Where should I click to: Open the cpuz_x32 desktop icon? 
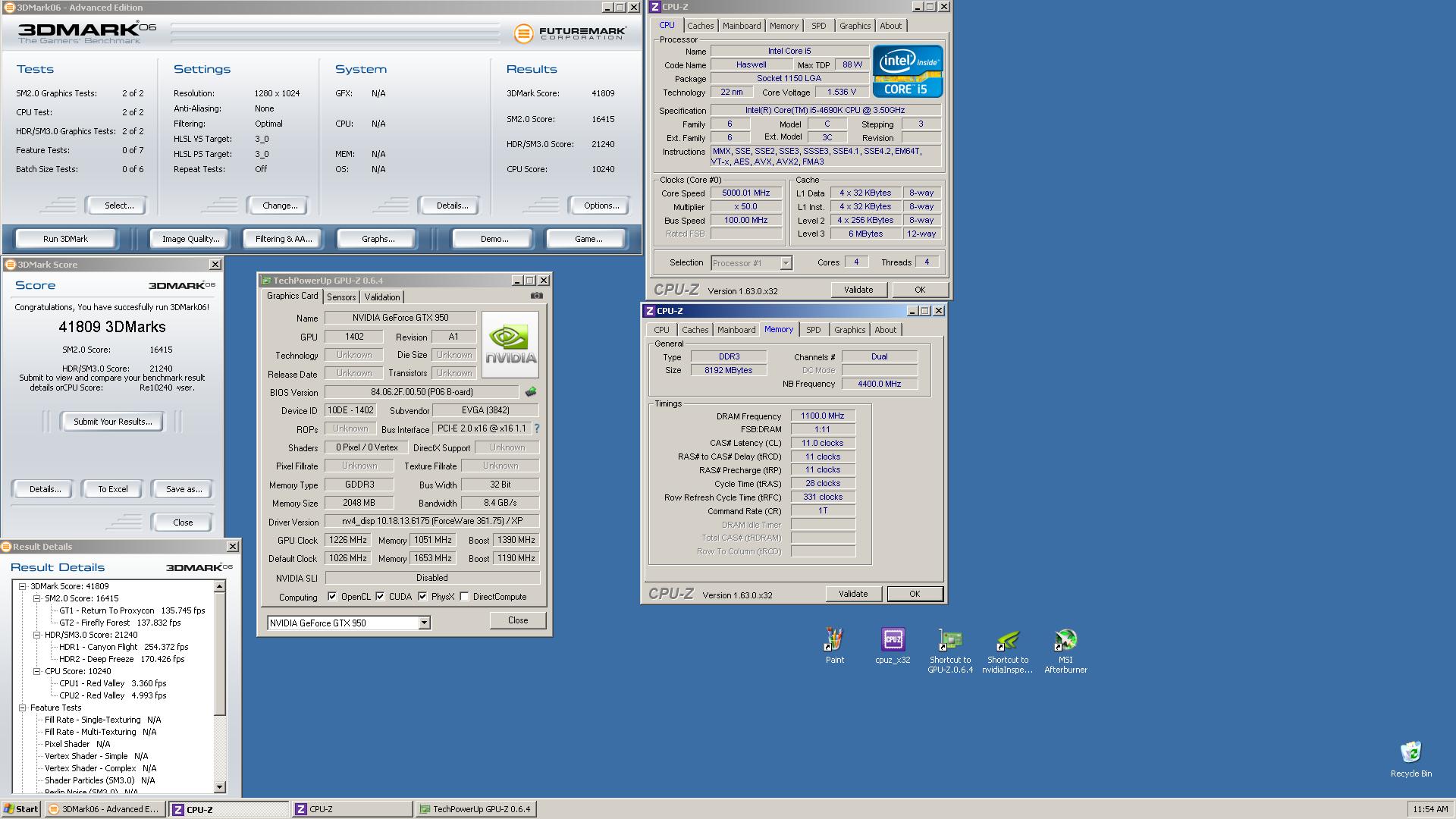893,646
